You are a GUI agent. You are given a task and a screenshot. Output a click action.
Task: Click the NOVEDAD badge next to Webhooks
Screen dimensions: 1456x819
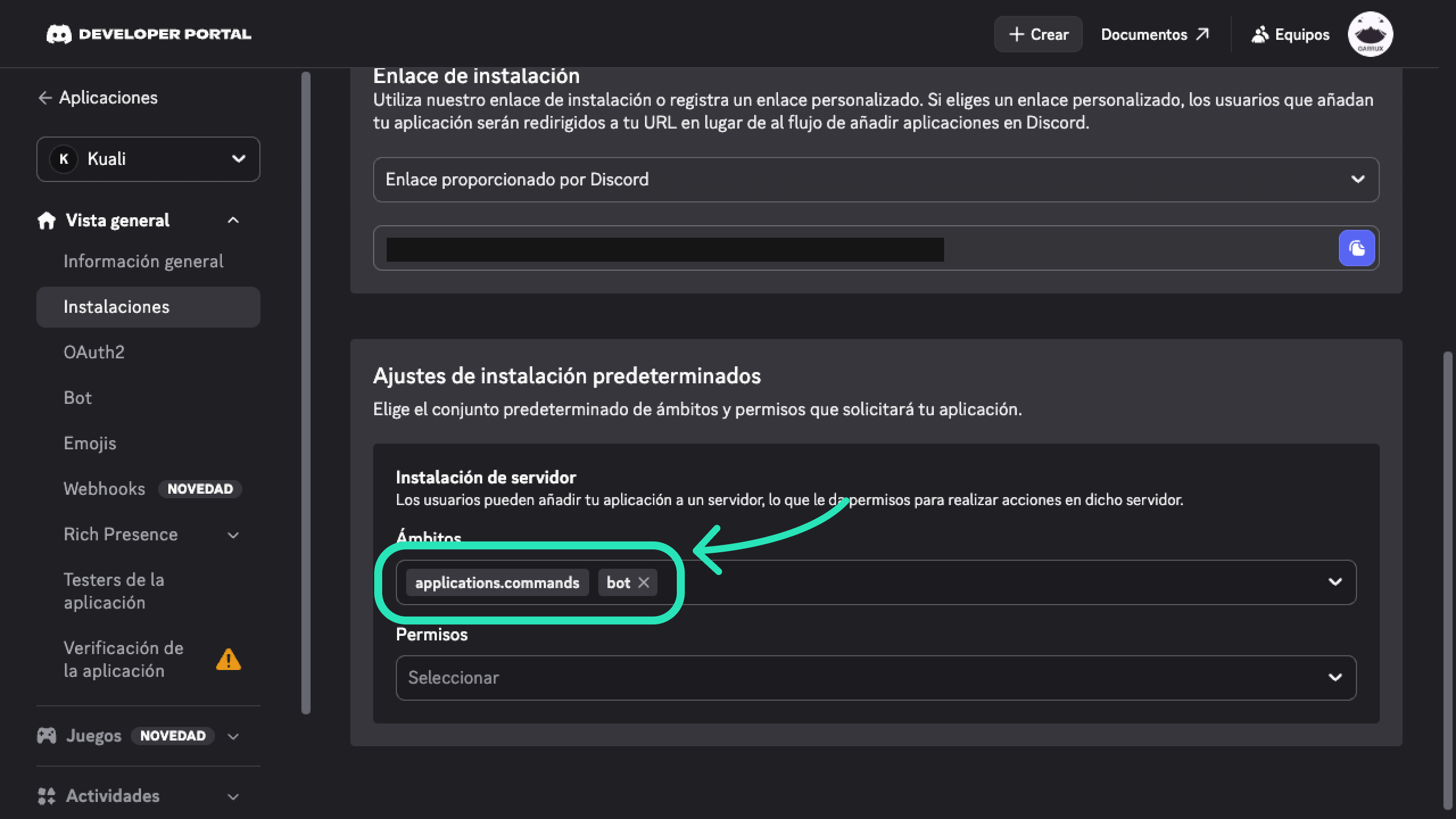tap(200, 489)
